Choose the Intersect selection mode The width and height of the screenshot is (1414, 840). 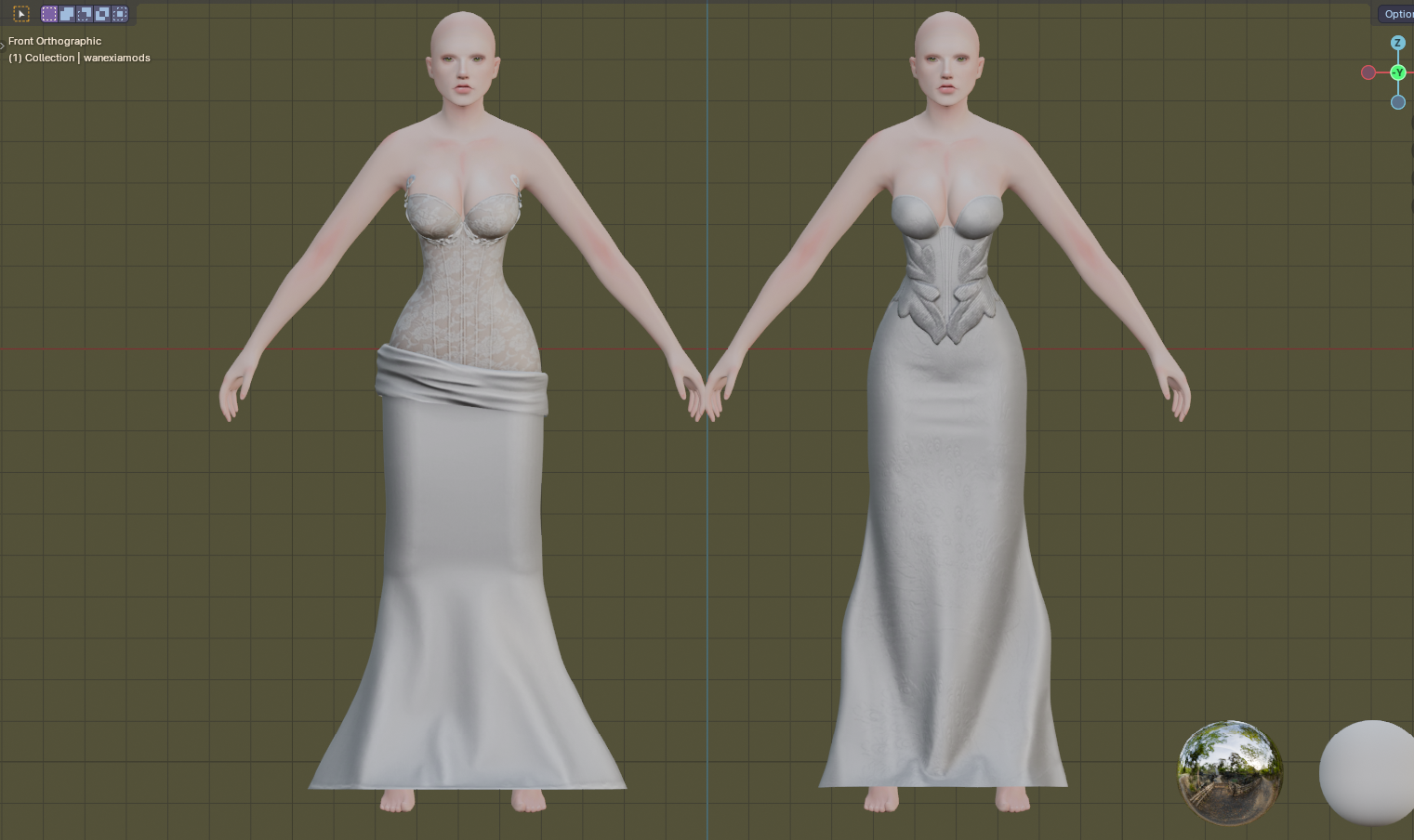120,14
